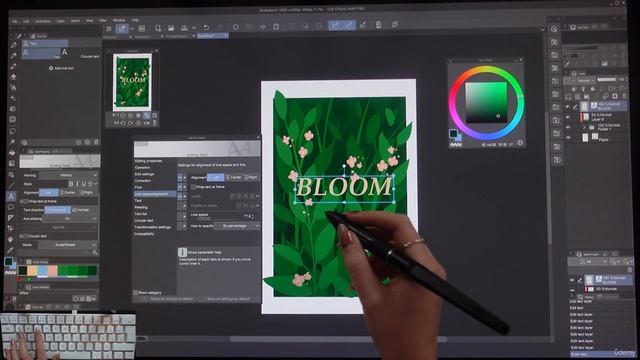
Task: Click Reset all settings to default button
Action: point(172,299)
